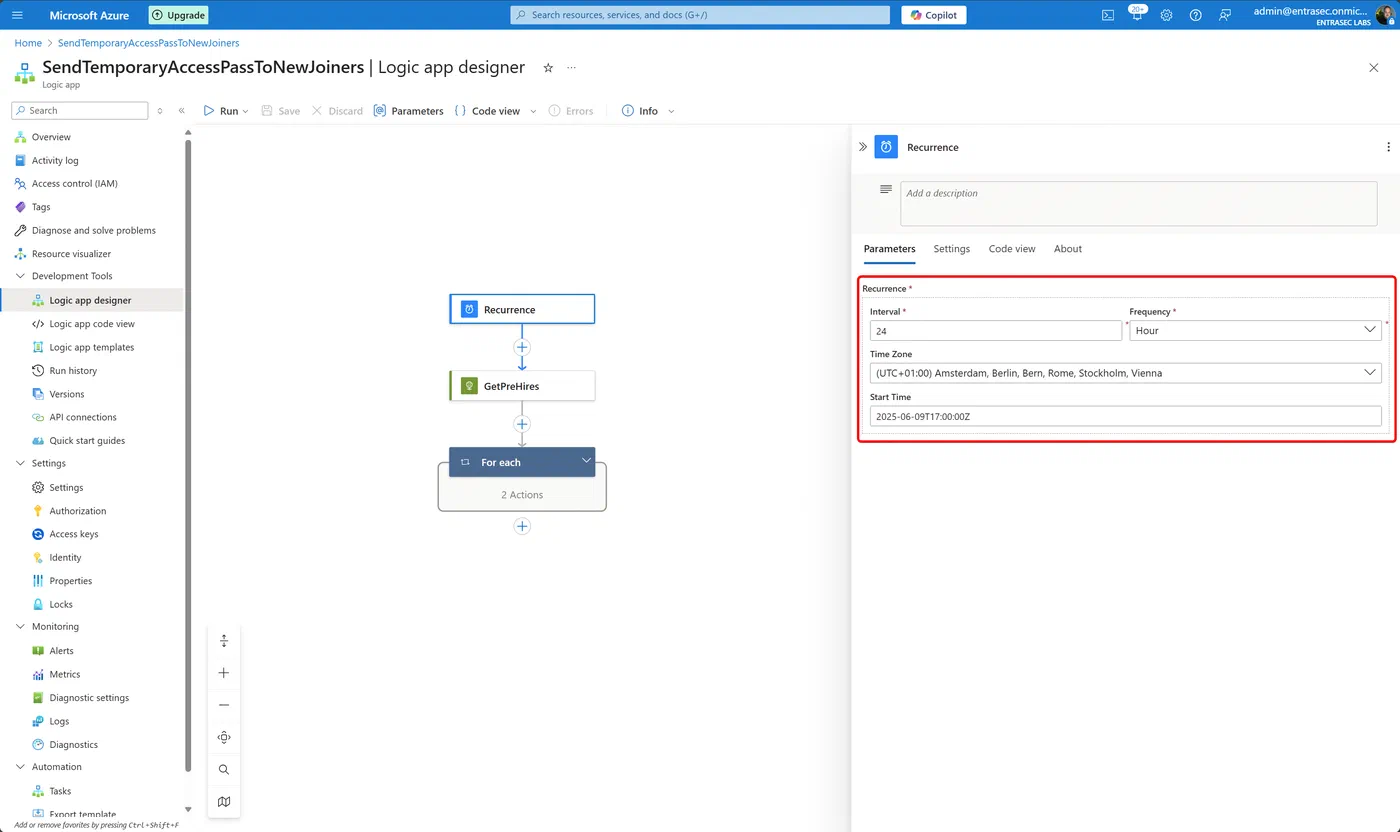Open the Time Zone dropdown
Screen dimensions: 1400x832
(1126, 373)
